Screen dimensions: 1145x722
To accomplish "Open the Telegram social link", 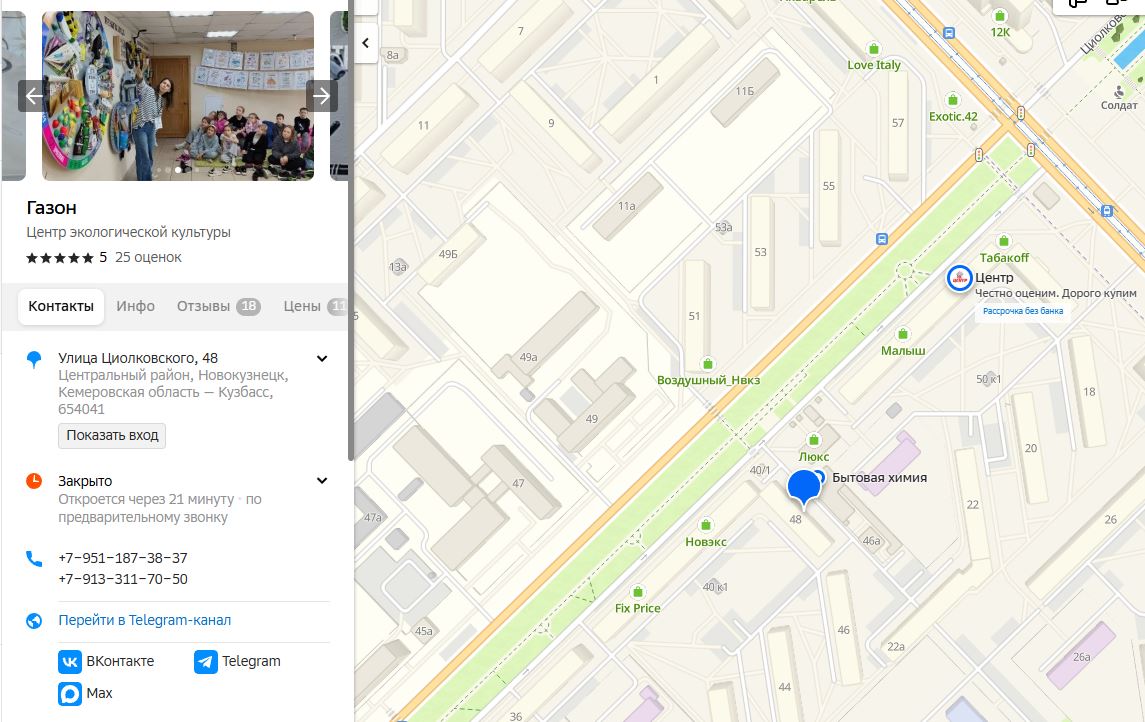I will coord(237,661).
